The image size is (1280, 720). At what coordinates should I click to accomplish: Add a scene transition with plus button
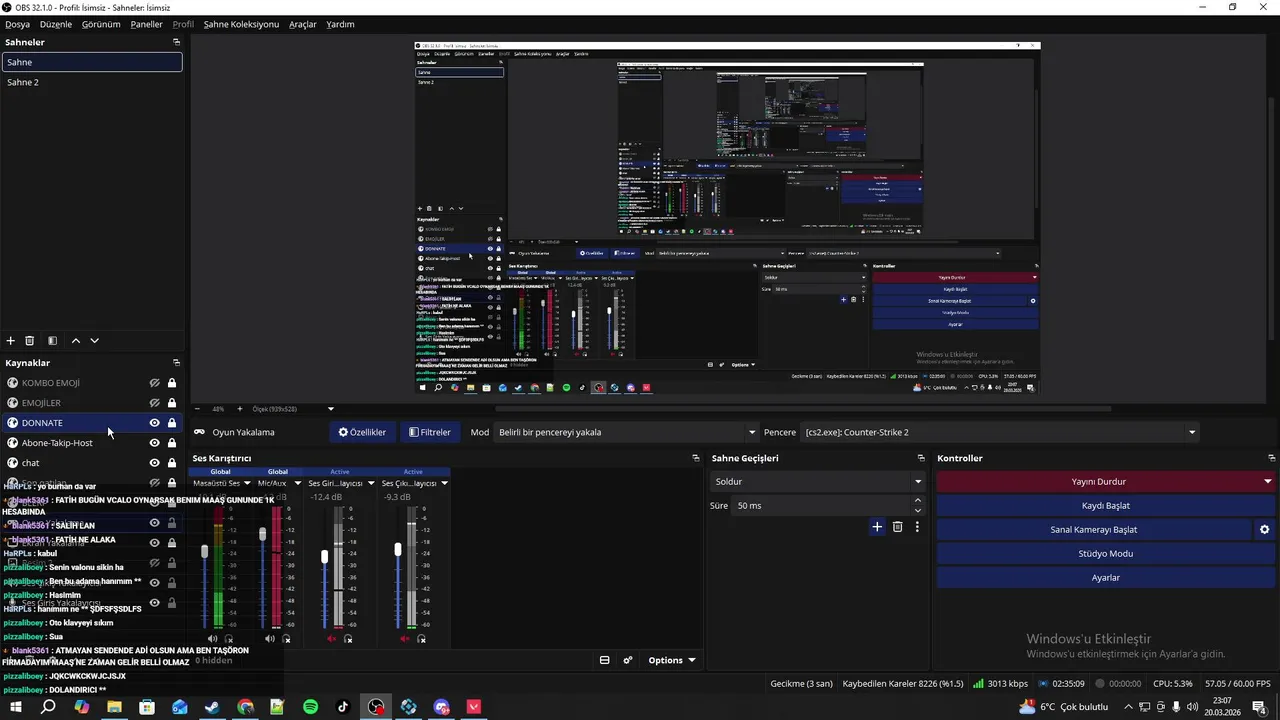click(877, 527)
